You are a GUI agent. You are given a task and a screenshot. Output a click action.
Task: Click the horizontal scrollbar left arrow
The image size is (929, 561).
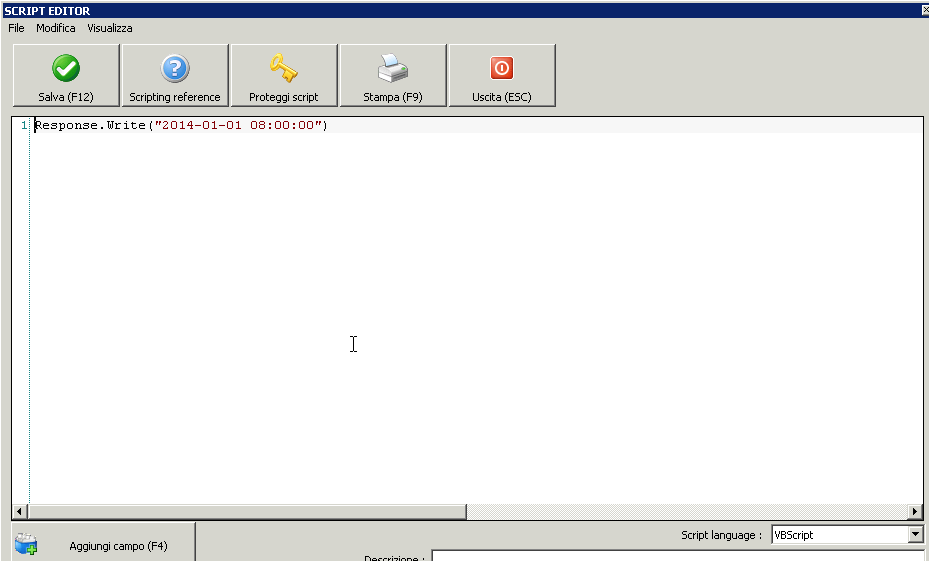pyautogui.click(x=19, y=511)
